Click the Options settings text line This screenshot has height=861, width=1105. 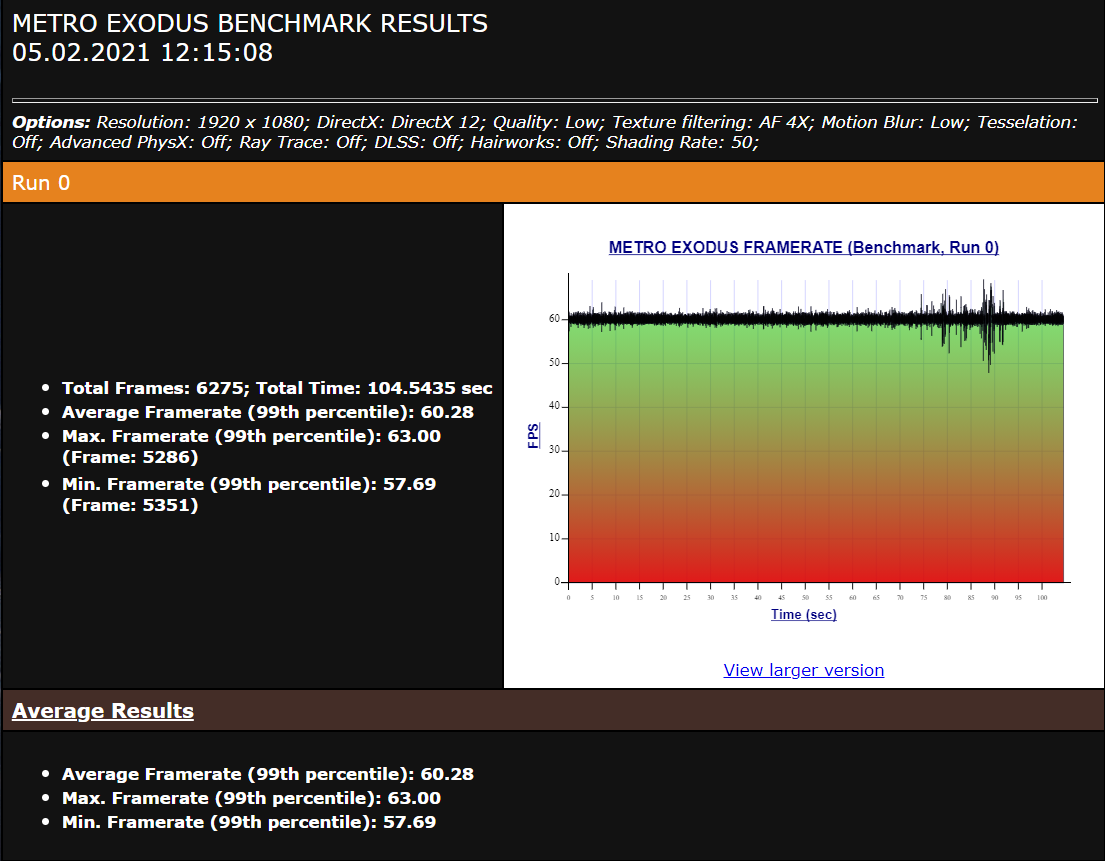544,132
